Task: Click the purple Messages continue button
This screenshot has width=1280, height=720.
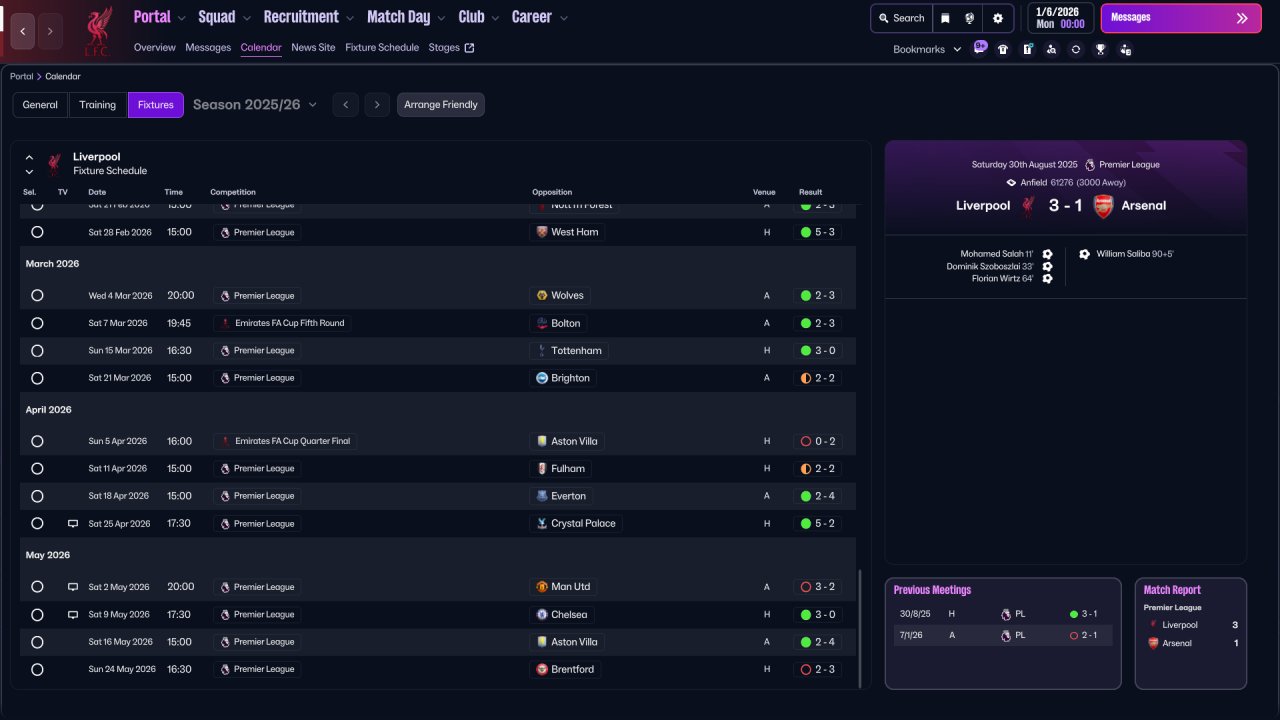Action: coord(1181,18)
